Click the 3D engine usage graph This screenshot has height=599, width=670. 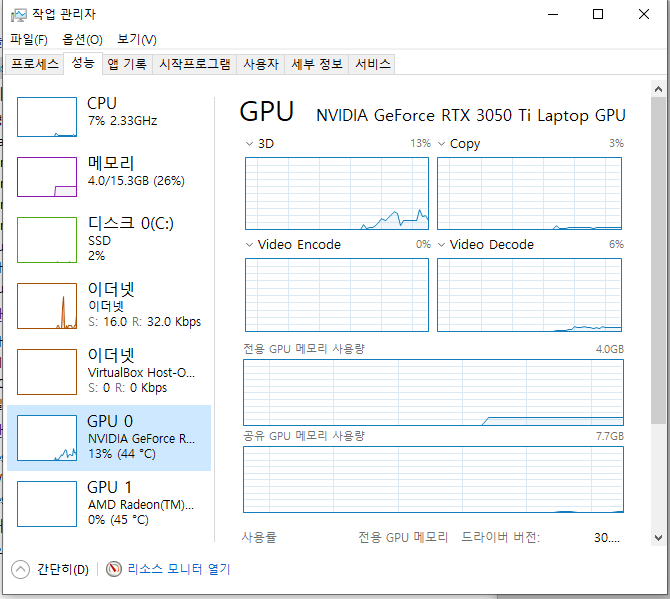(337, 194)
